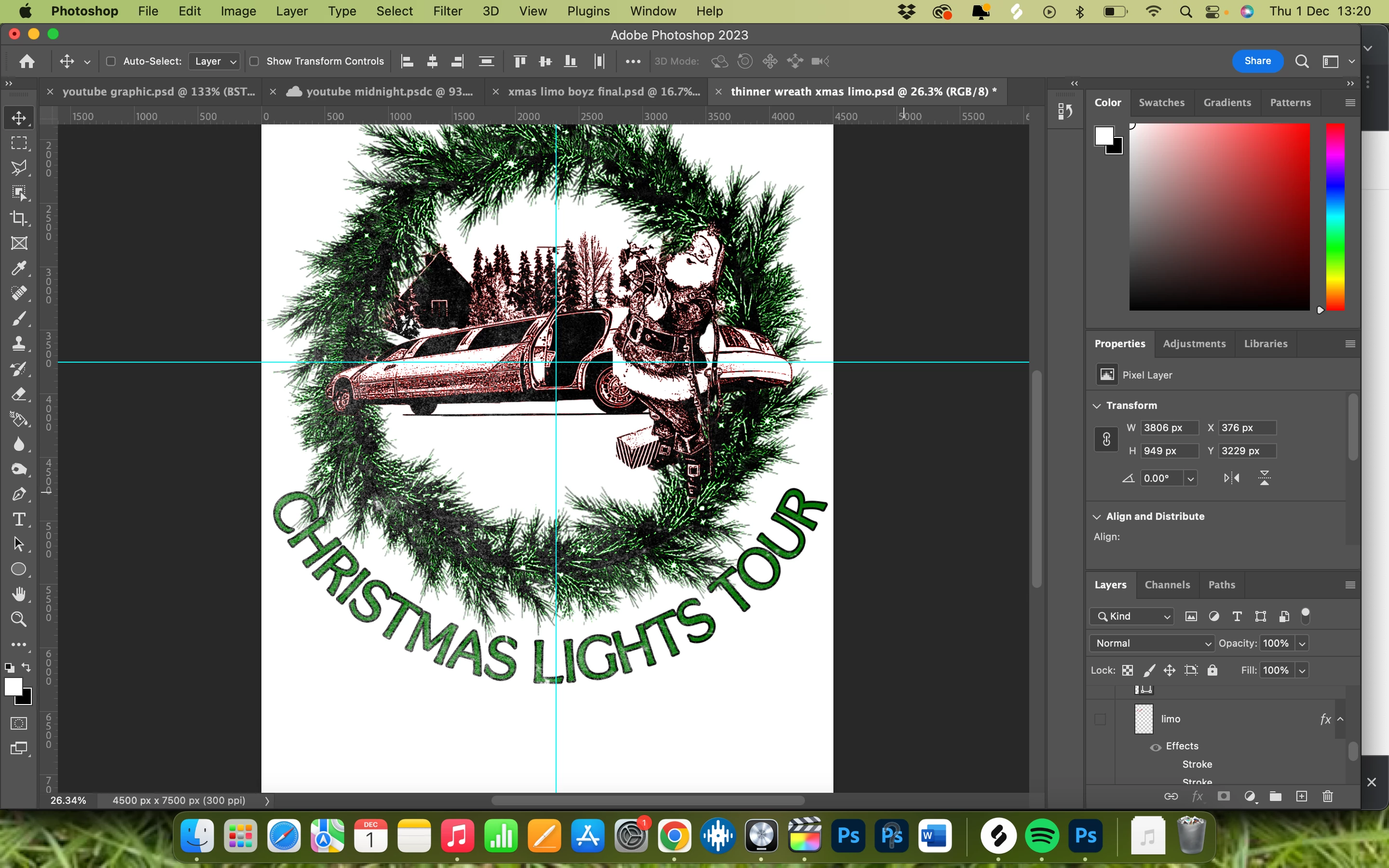
Task: Click the create new layer icon
Action: 1301,796
